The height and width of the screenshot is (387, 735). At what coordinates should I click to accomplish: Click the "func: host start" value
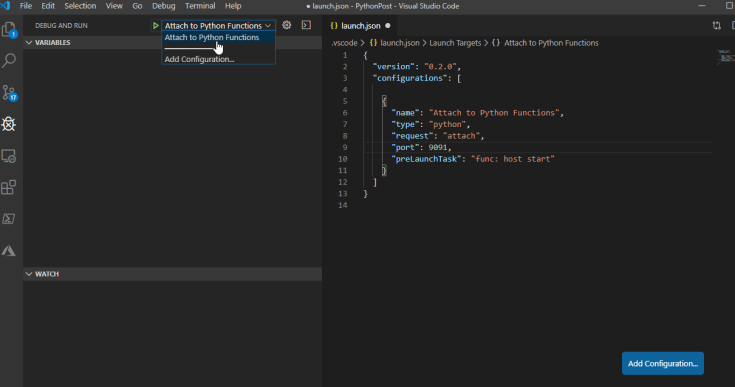point(513,159)
